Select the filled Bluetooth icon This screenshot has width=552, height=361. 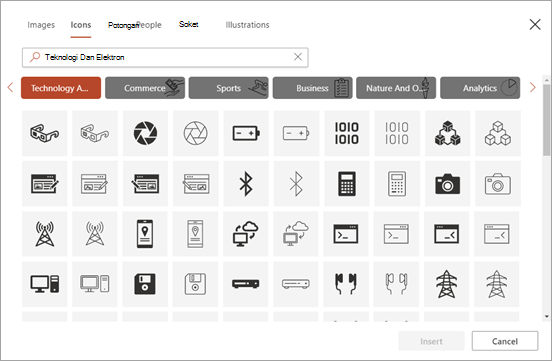tap(246, 183)
